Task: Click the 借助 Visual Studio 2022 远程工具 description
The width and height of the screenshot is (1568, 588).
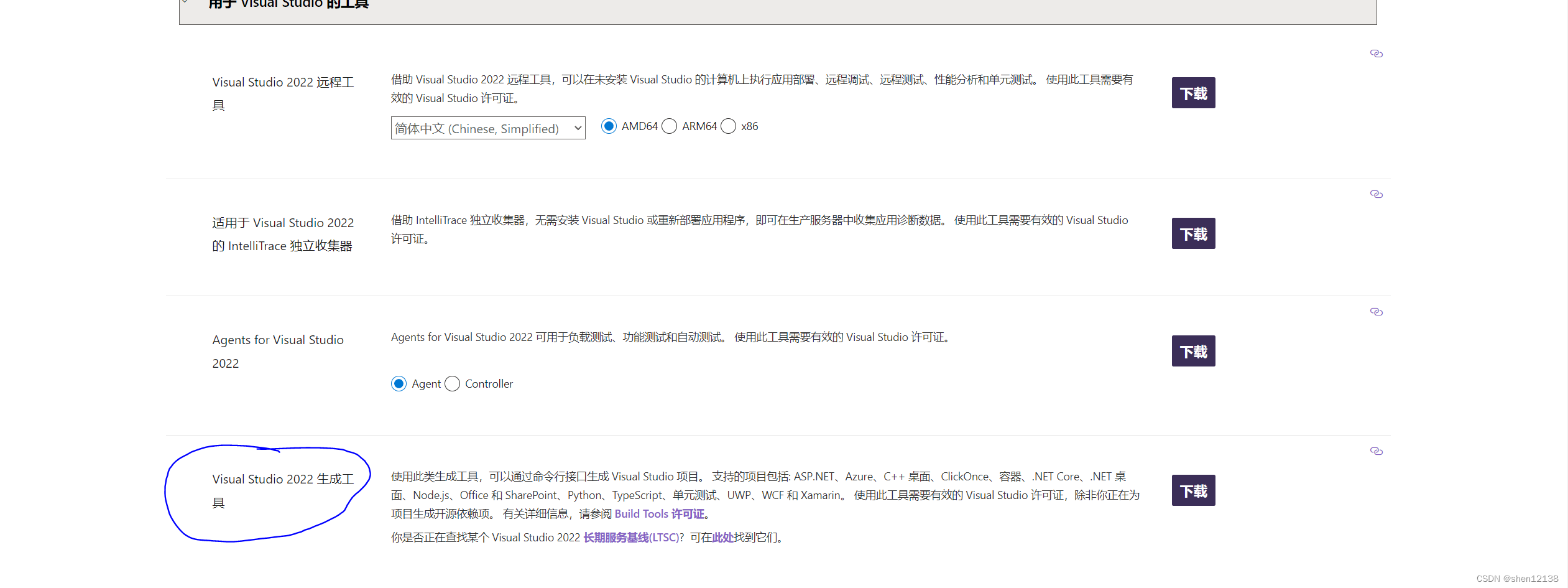Action: [x=762, y=89]
